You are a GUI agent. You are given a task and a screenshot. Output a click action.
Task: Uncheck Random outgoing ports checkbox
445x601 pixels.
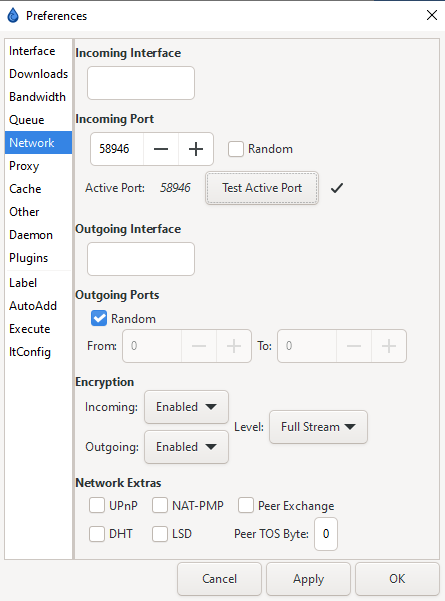coord(99,319)
